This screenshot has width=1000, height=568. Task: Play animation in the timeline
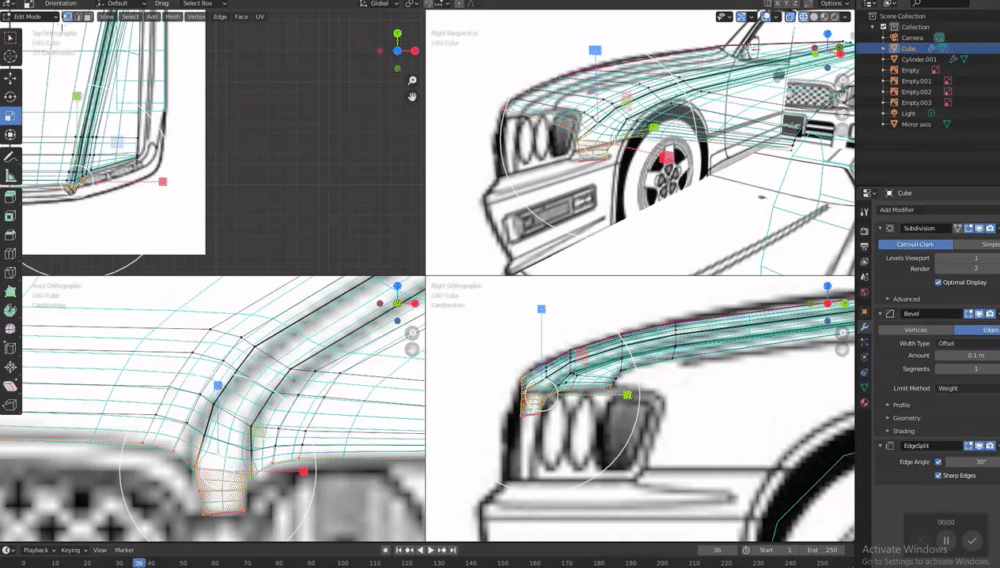(431, 550)
